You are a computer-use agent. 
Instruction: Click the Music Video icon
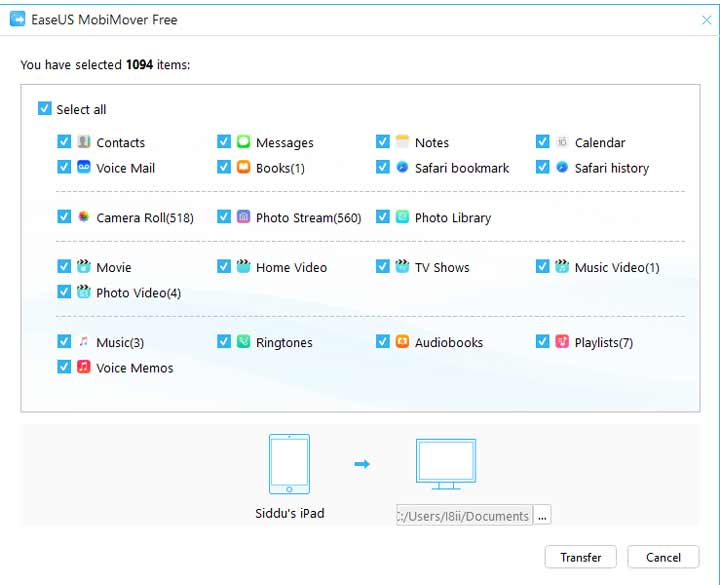(x=562, y=266)
